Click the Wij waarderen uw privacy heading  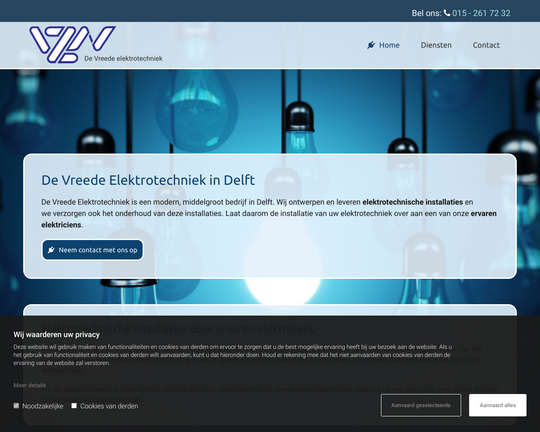(x=56, y=335)
